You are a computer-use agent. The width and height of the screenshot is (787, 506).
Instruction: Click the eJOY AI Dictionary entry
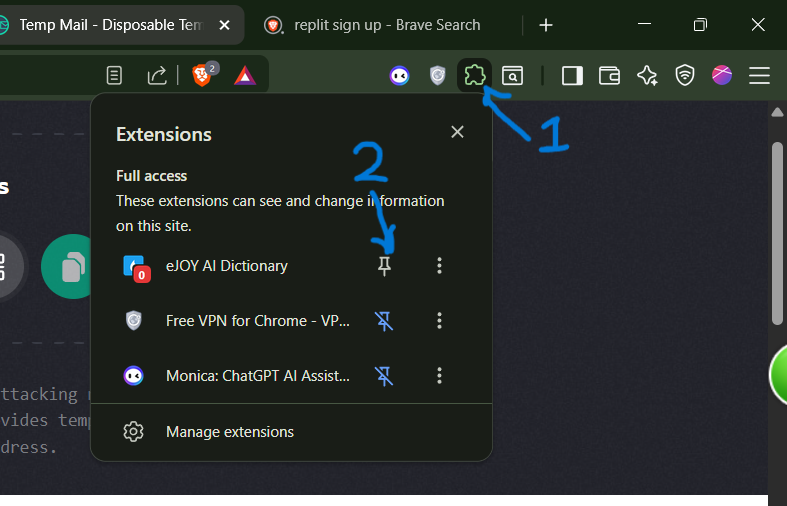227,266
